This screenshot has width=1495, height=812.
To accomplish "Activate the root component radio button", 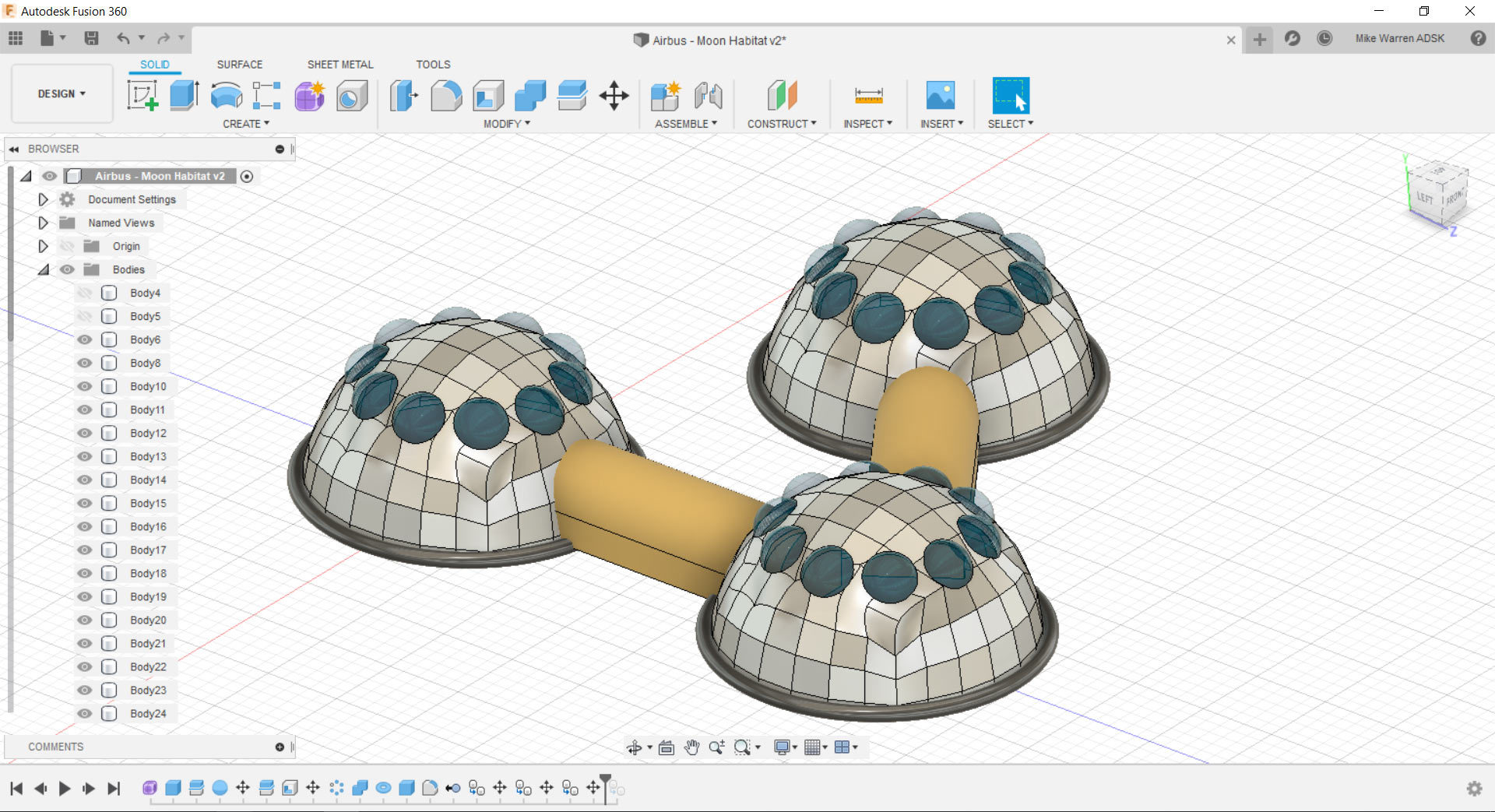I will 247,176.
